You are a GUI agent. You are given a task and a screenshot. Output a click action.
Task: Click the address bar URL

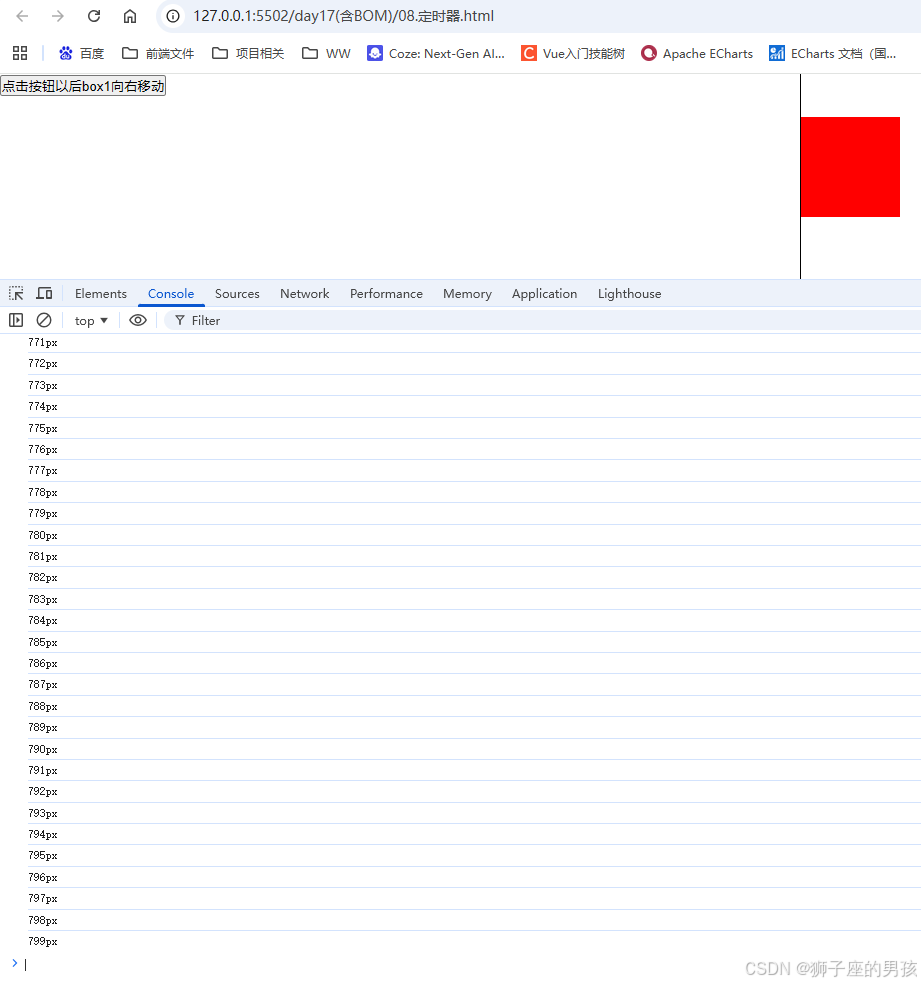click(343, 16)
